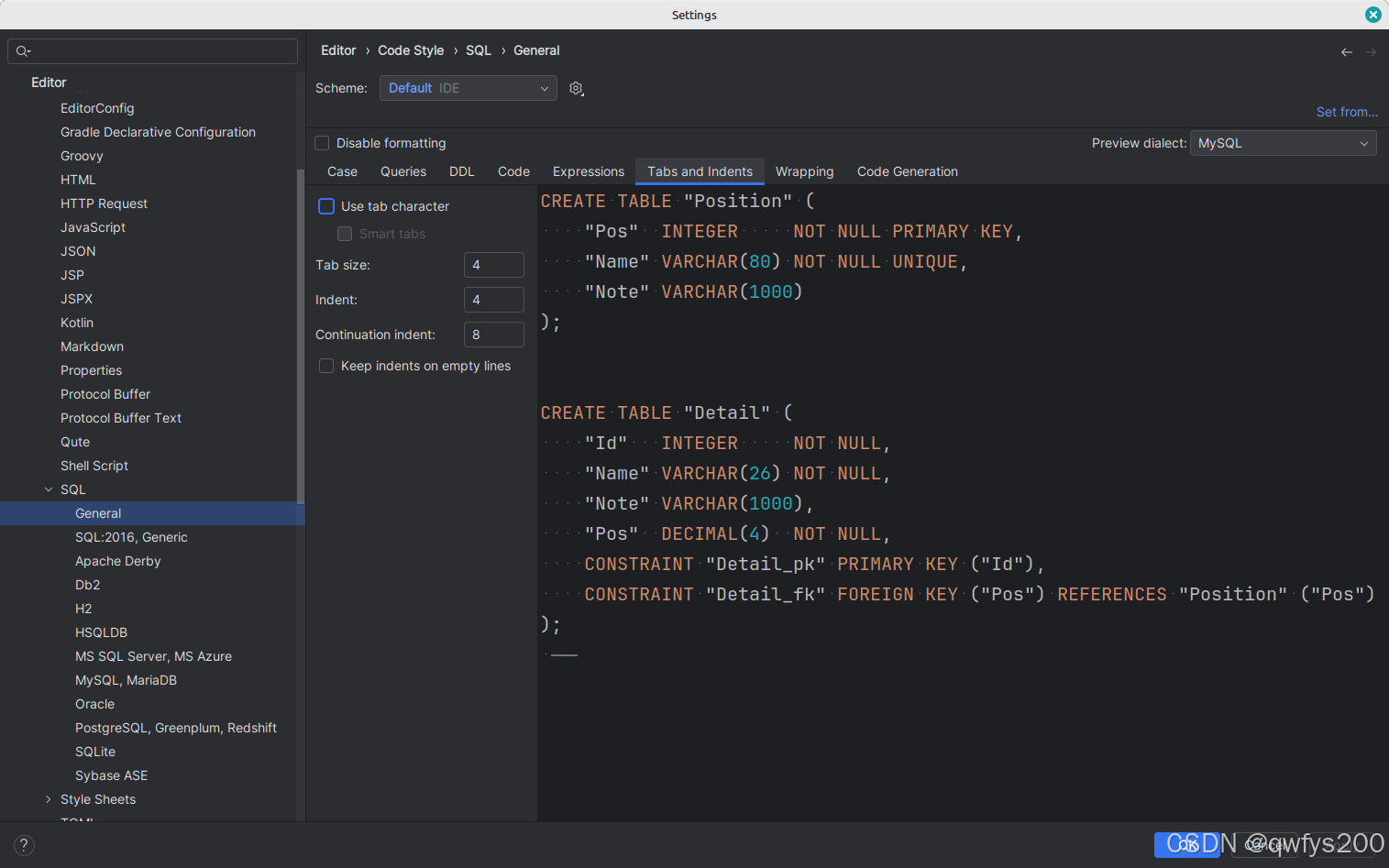Switch to the Code tab

click(513, 171)
